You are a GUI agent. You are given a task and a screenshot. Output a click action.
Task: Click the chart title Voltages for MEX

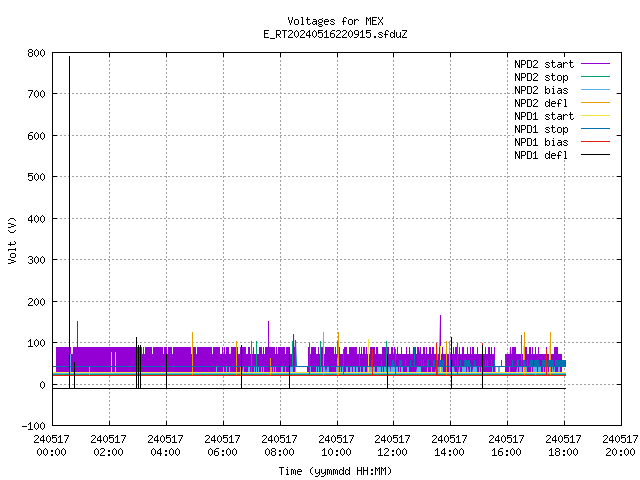335,21
